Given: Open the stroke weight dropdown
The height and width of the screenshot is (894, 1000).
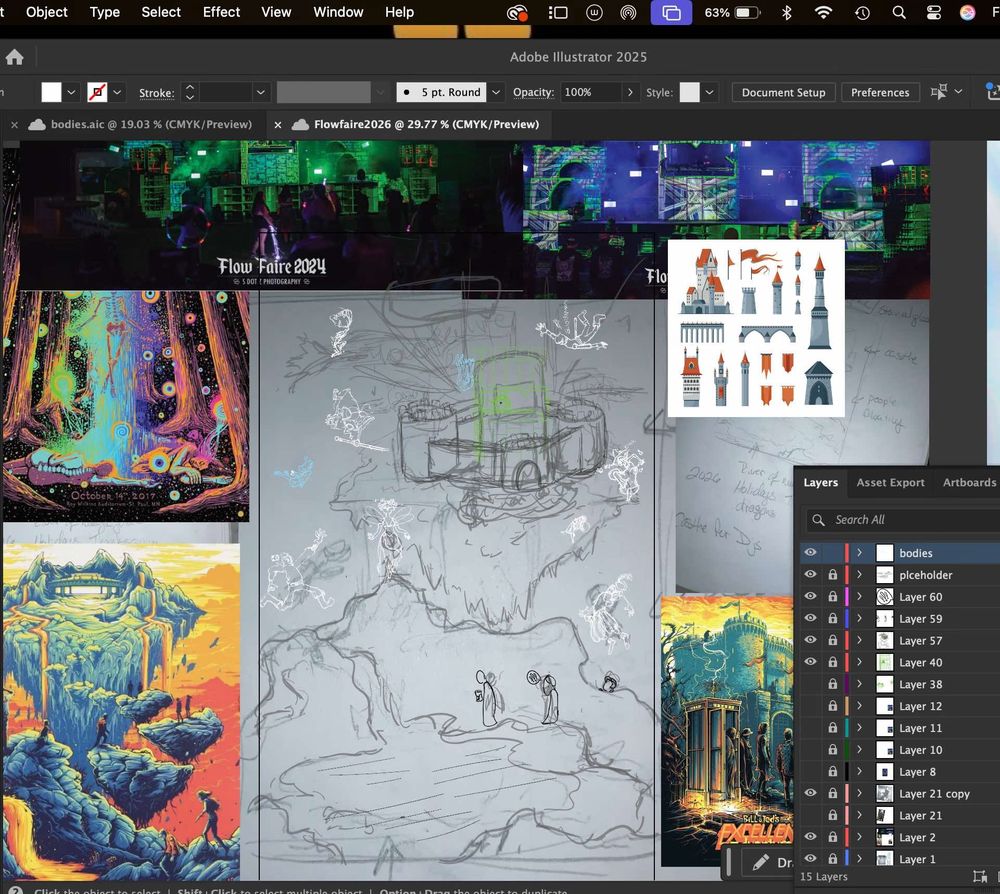Looking at the screenshot, I should pos(260,92).
